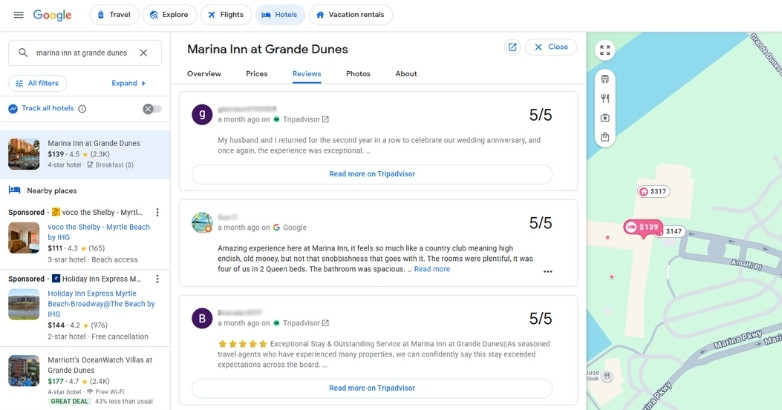Toggle Track all hotels switch
The height and width of the screenshot is (410, 782).
click(x=152, y=109)
